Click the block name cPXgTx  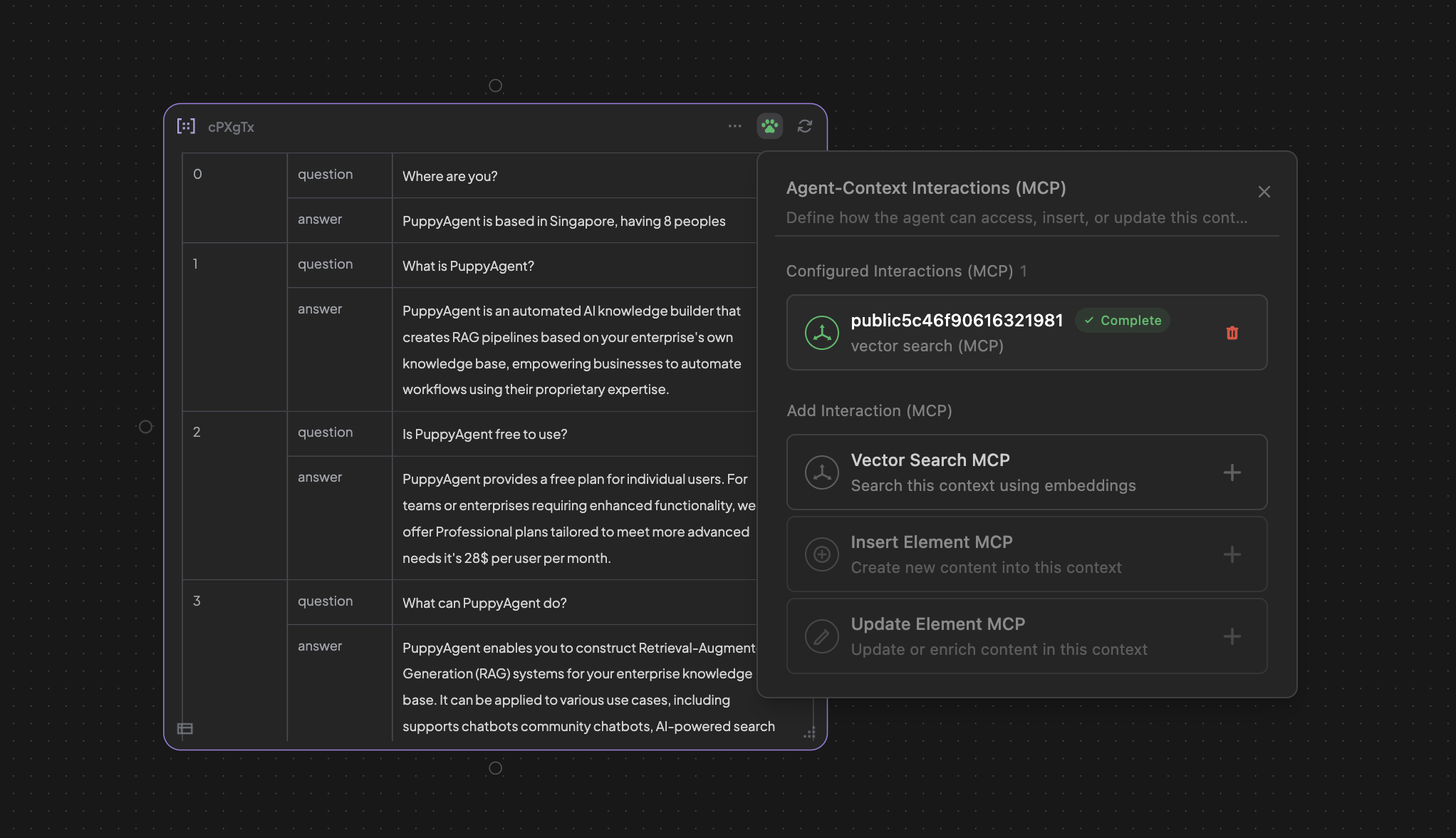coord(231,127)
